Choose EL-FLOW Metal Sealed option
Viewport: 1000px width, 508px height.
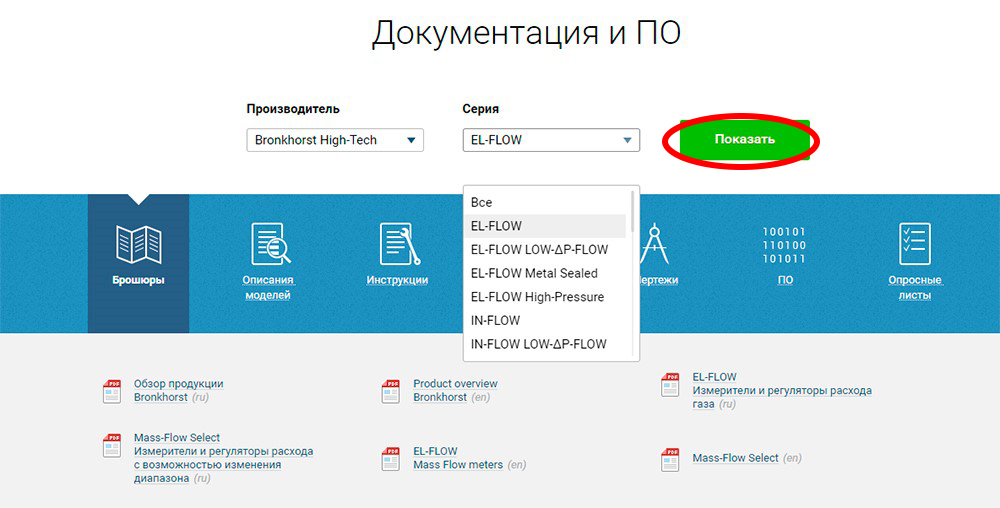click(545, 273)
